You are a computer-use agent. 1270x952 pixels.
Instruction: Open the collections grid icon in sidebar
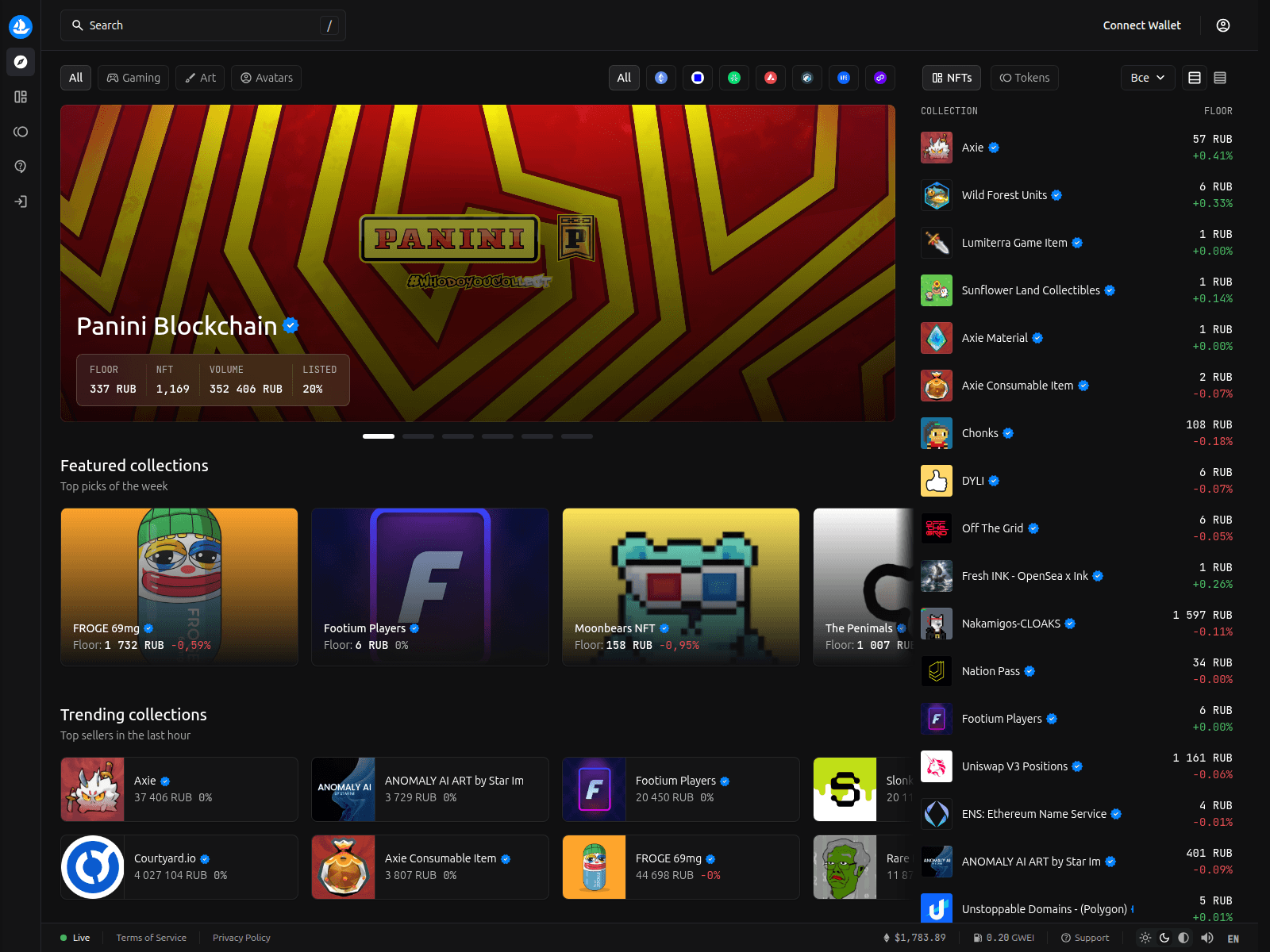point(21,97)
